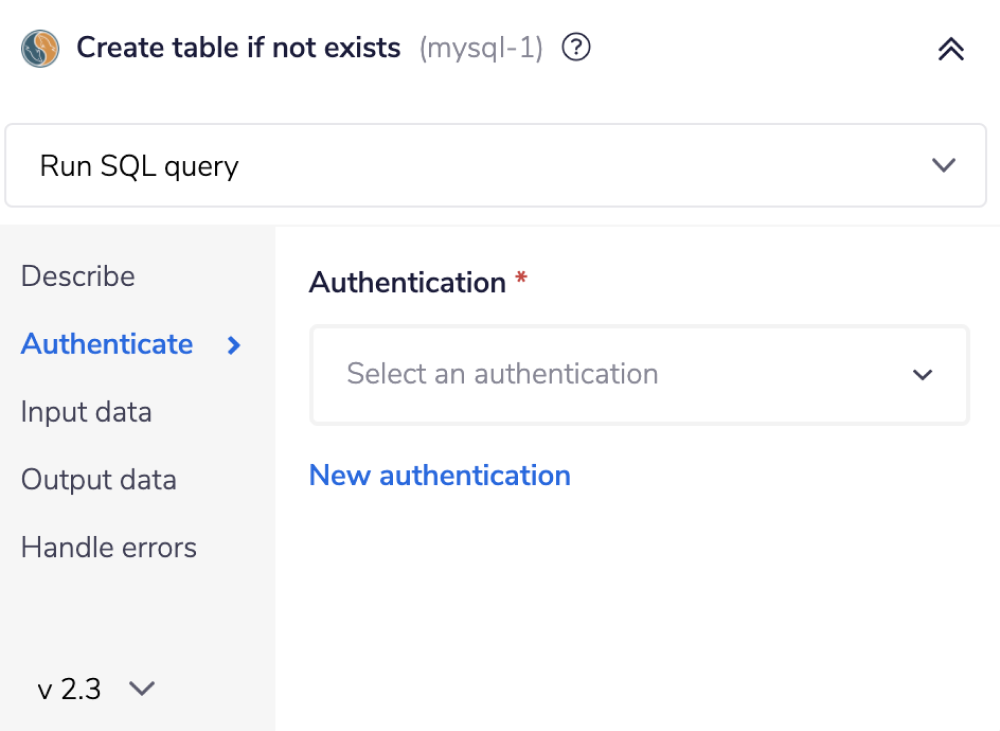Open the Select an authentication dropdown
The height and width of the screenshot is (731, 1000).
639,375
